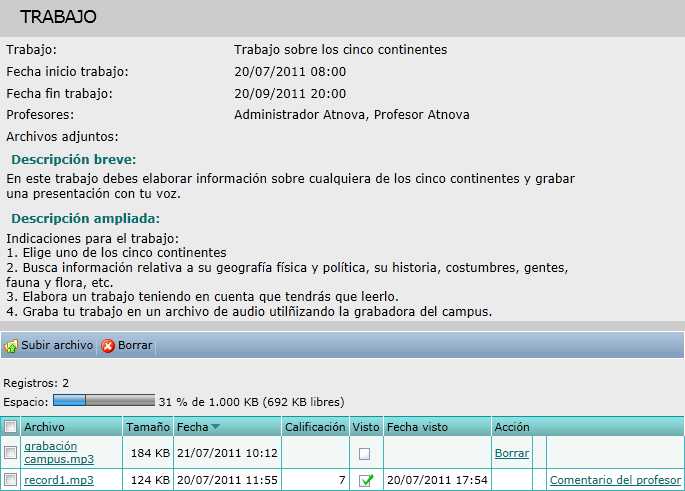Click the red Borrar delete icon
This screenshot has width=685, height=491.
(107, 346)
